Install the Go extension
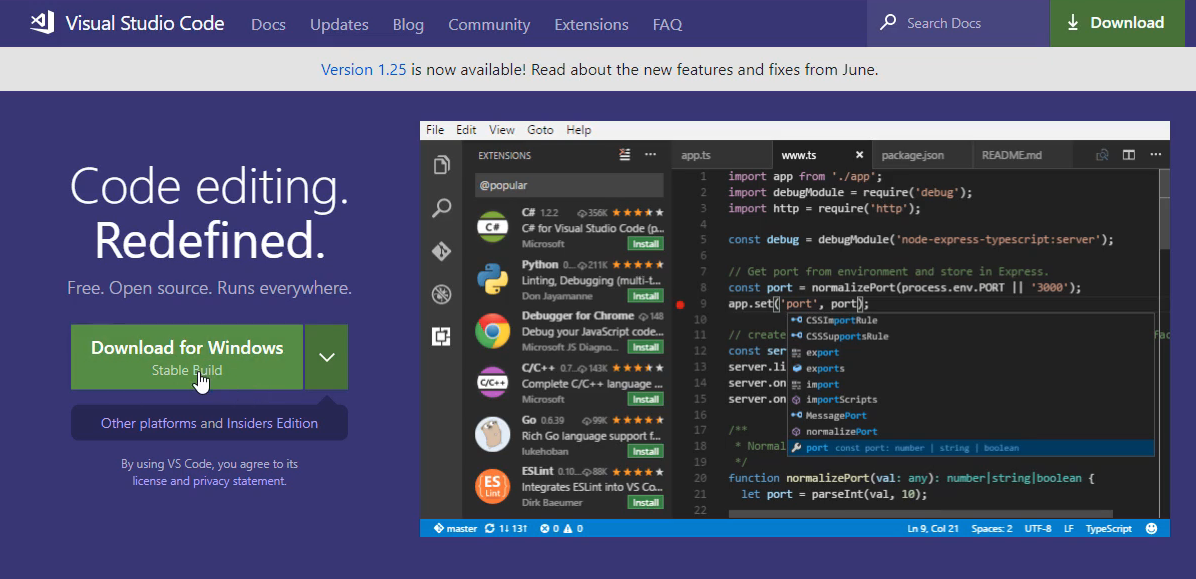This screenshot has width=1196, height=579. (x=645, y=451)
